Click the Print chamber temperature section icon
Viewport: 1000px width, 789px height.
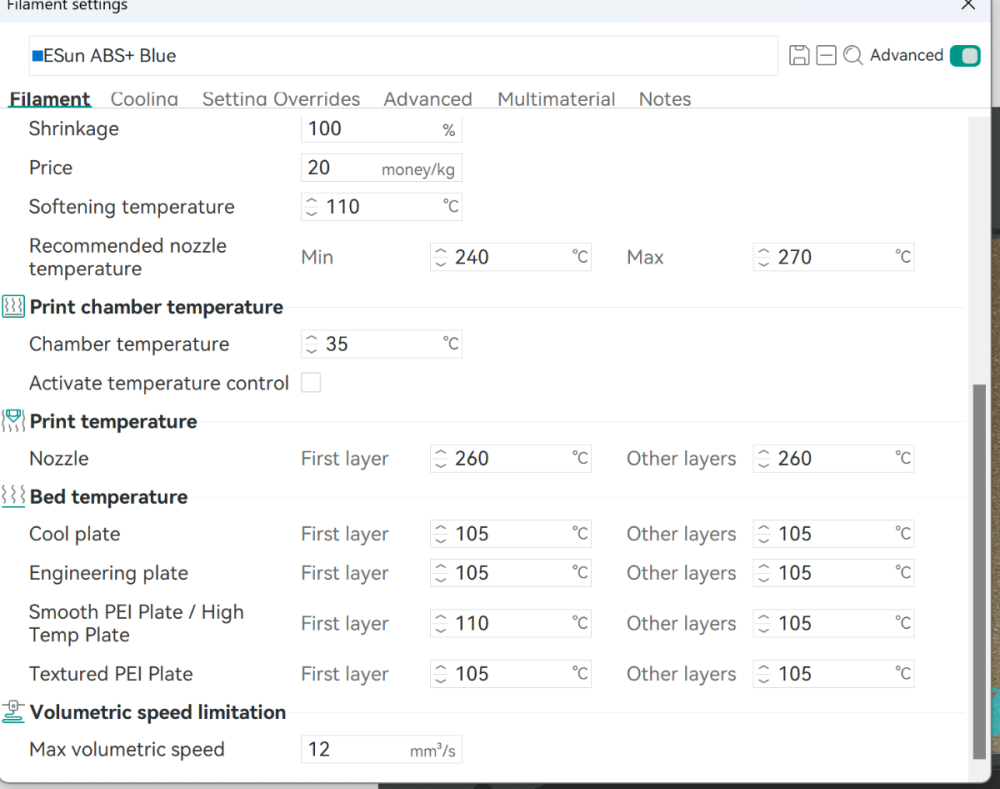coord(13,307)
